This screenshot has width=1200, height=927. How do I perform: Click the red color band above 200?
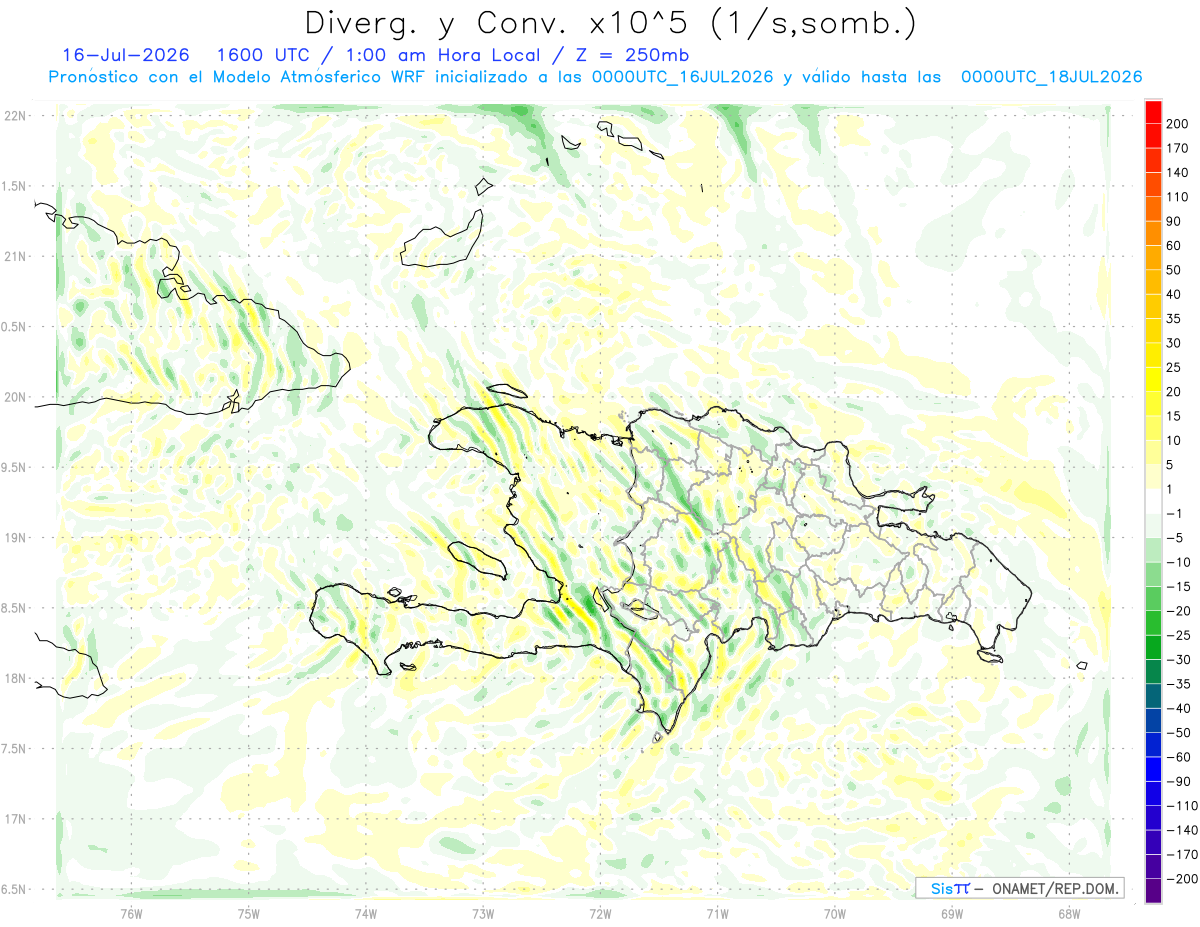pyautogui.click(x=1153, y=111)
